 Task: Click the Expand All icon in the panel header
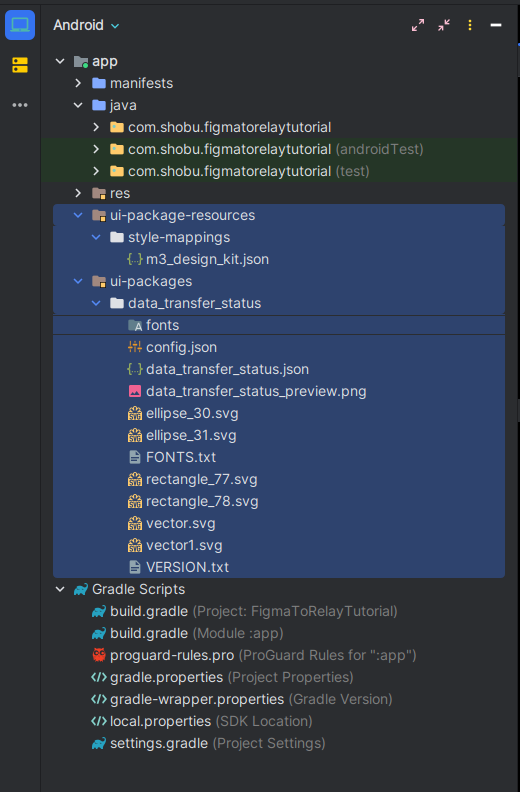pyautogui.click(x=418, y=25)
